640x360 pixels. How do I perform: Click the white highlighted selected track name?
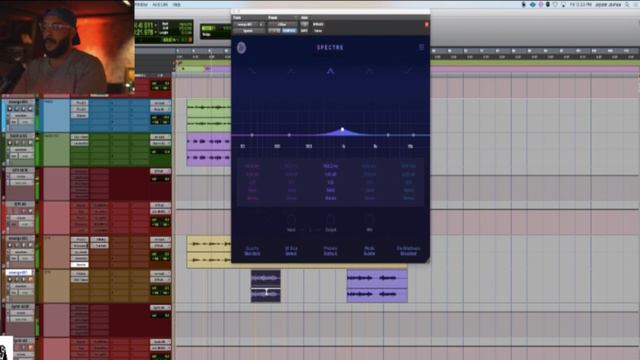(x=18, y=272)
